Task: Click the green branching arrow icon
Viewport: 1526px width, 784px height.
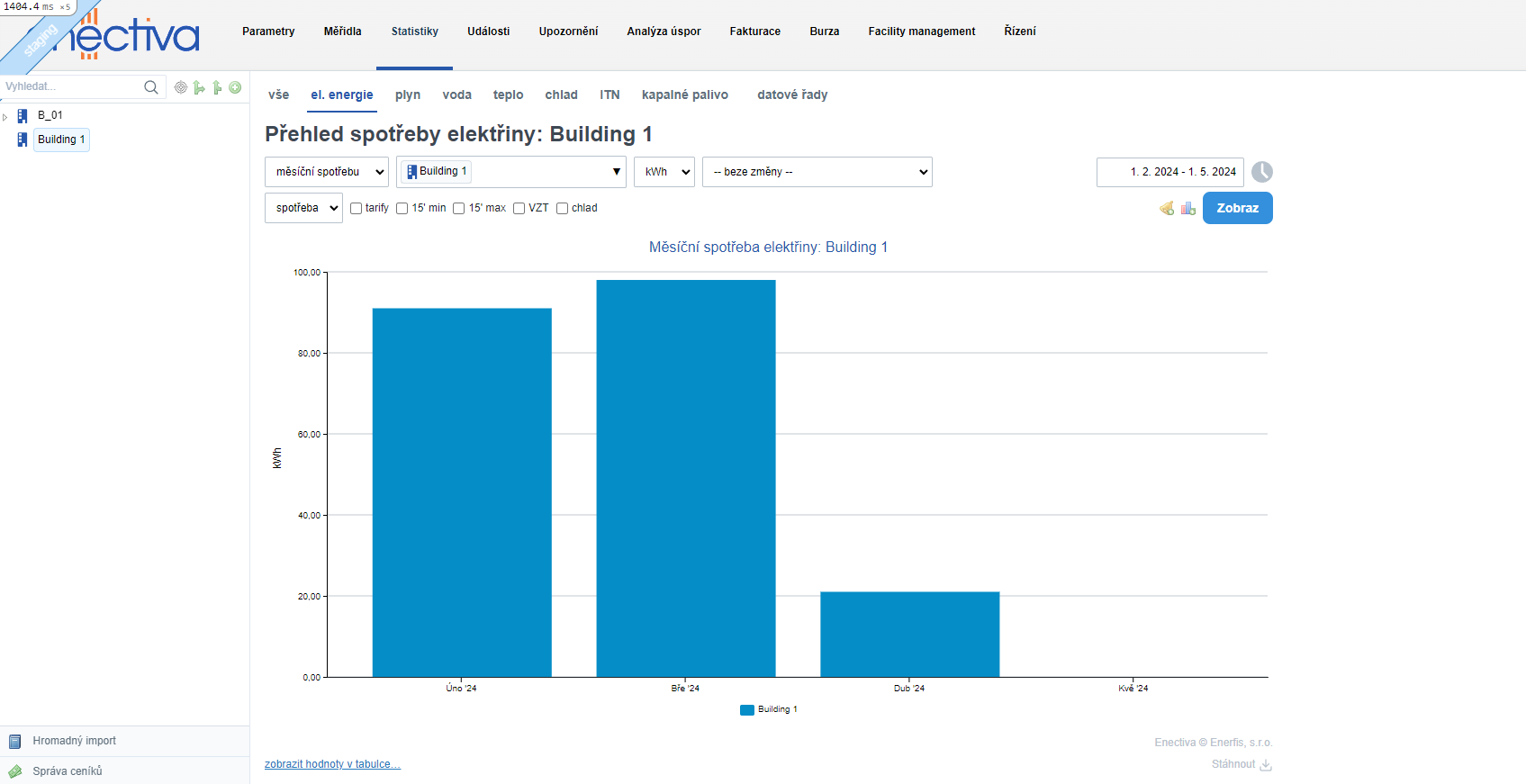Action: point(199,87)
